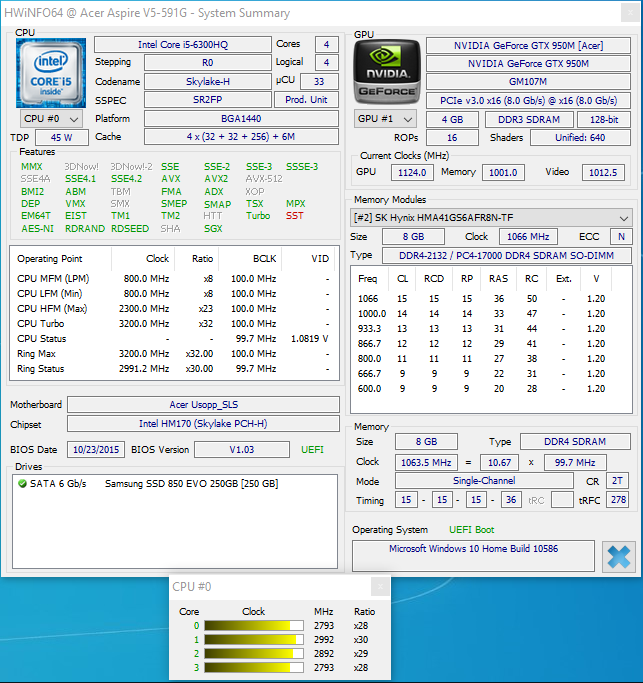Click the NVIDIA GeForce logo

386,71
